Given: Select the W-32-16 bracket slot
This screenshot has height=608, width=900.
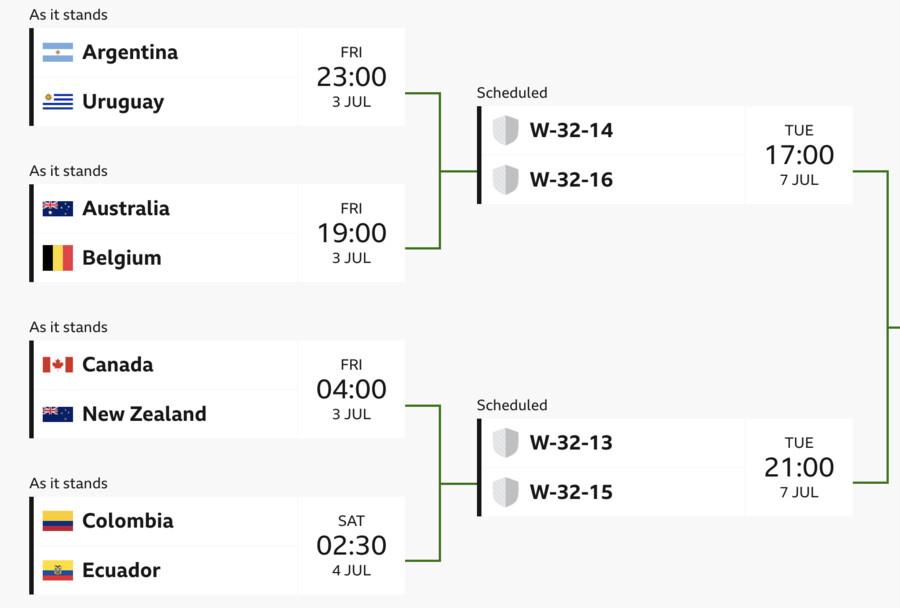Looking at the screenshot, I should [x=612, y=180].
